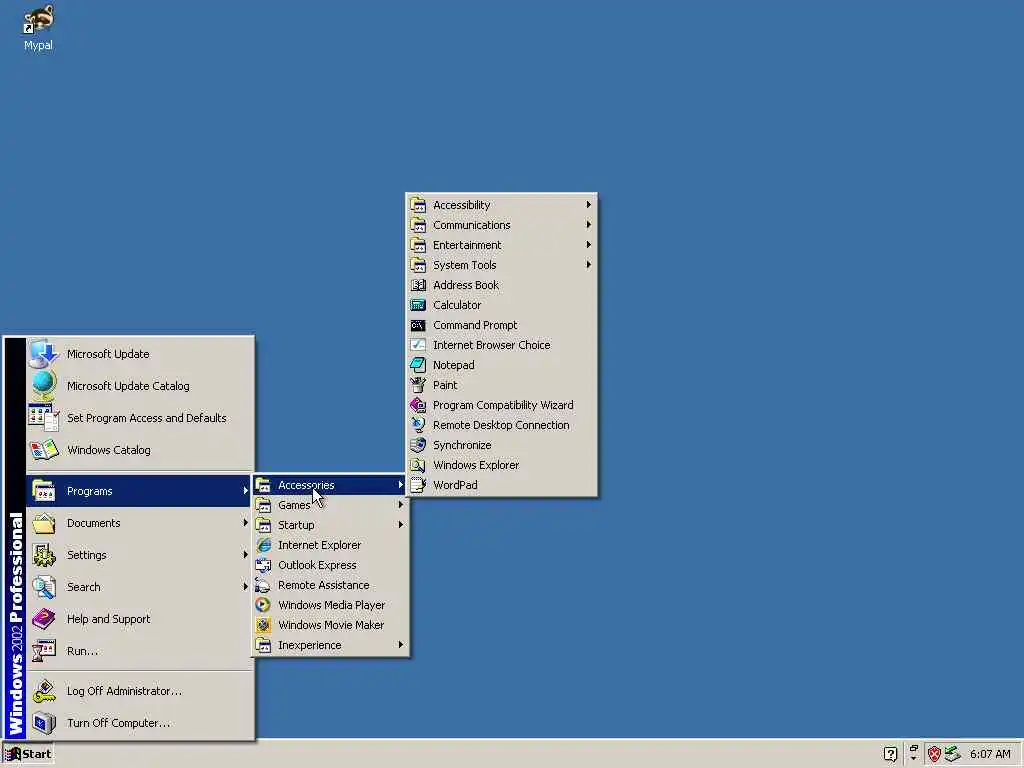
Task: Click the Paint bucket icon
Action: pos(418,385)
